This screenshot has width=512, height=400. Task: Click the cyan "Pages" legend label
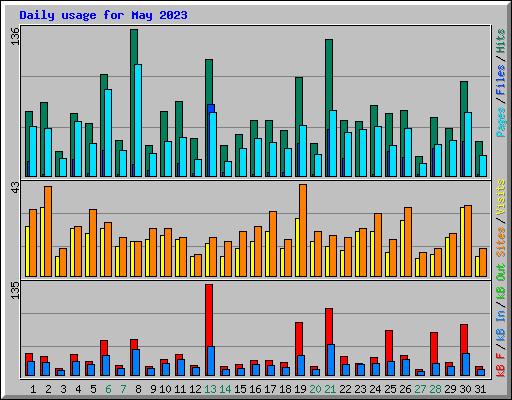pos(501,122)
